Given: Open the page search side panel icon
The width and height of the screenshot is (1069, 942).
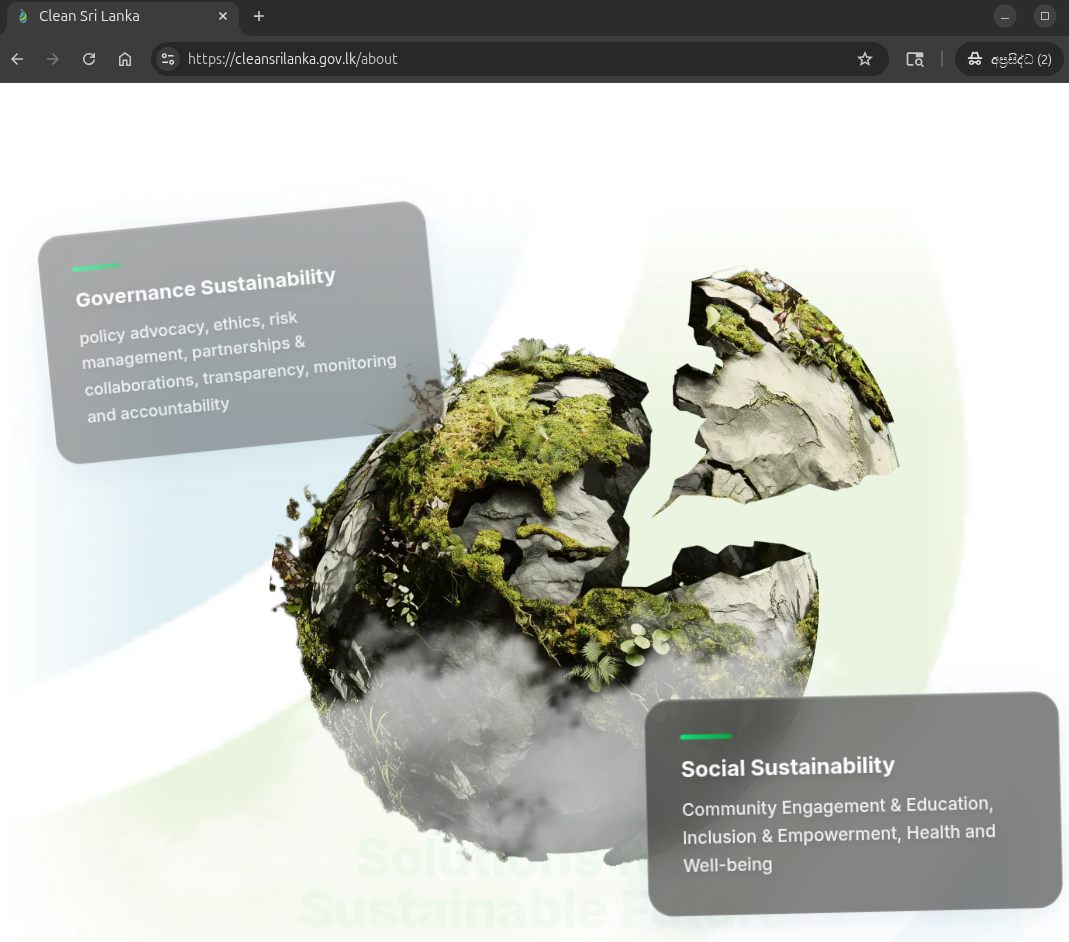Looking at the screenshot, I should tap(915, 59).
